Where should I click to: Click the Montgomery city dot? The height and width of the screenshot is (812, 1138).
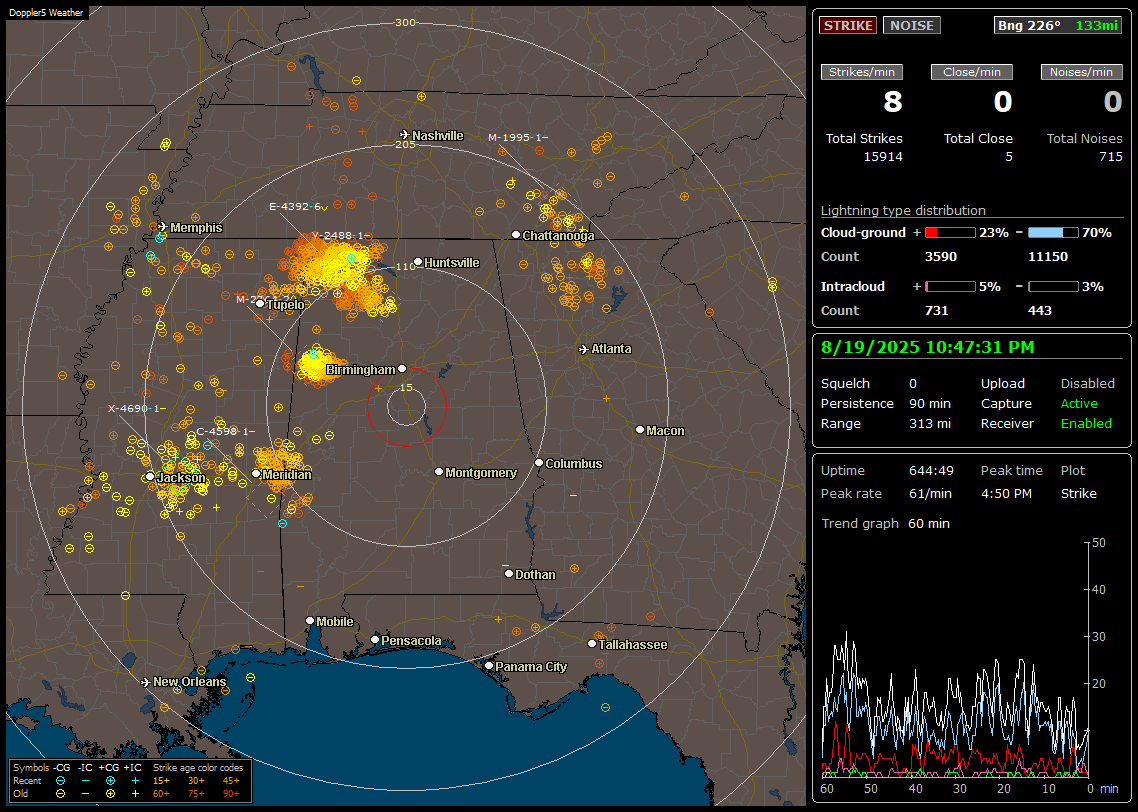[439, 472]
